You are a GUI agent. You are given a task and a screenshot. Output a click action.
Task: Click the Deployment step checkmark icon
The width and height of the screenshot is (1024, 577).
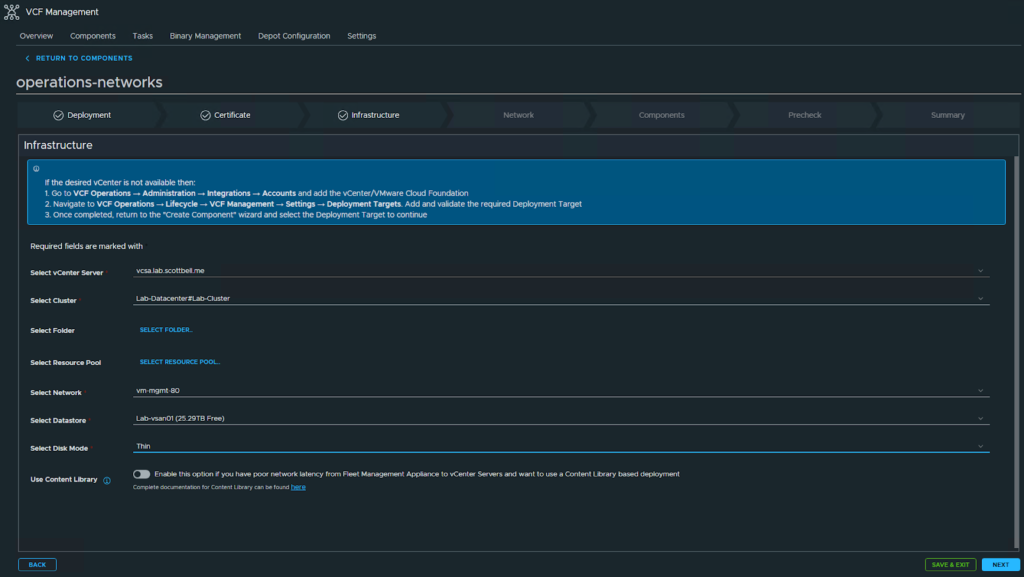[58, 115]
